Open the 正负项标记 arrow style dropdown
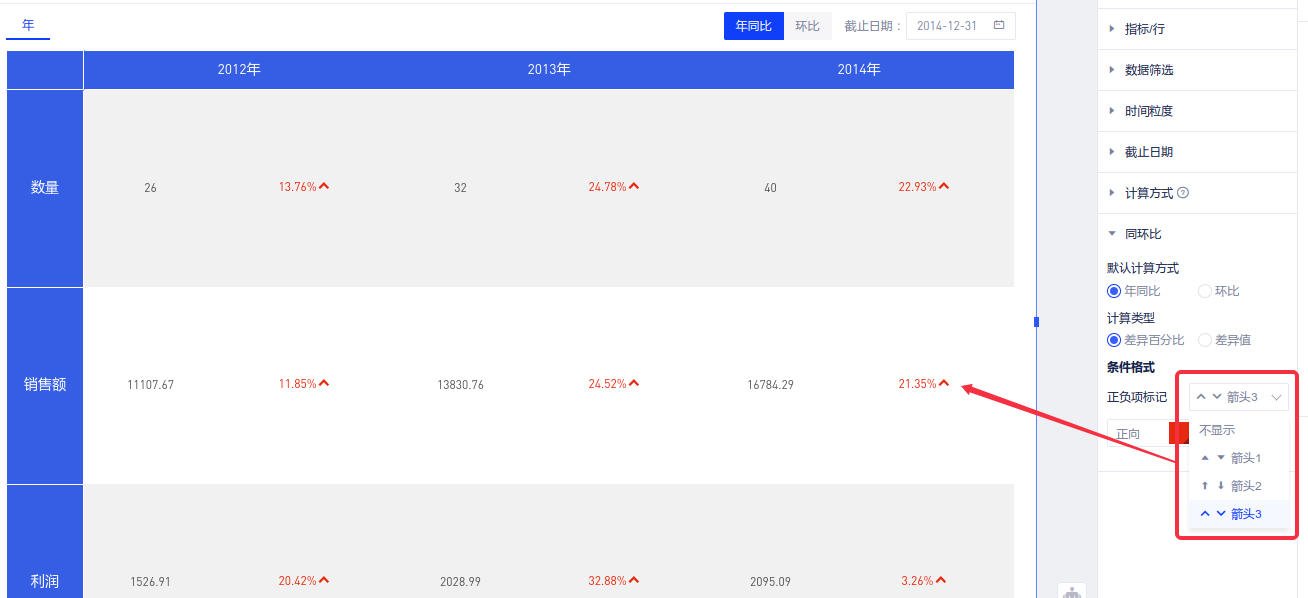The width and height of the screenshot is (1308, 598). click(1238, 397)
